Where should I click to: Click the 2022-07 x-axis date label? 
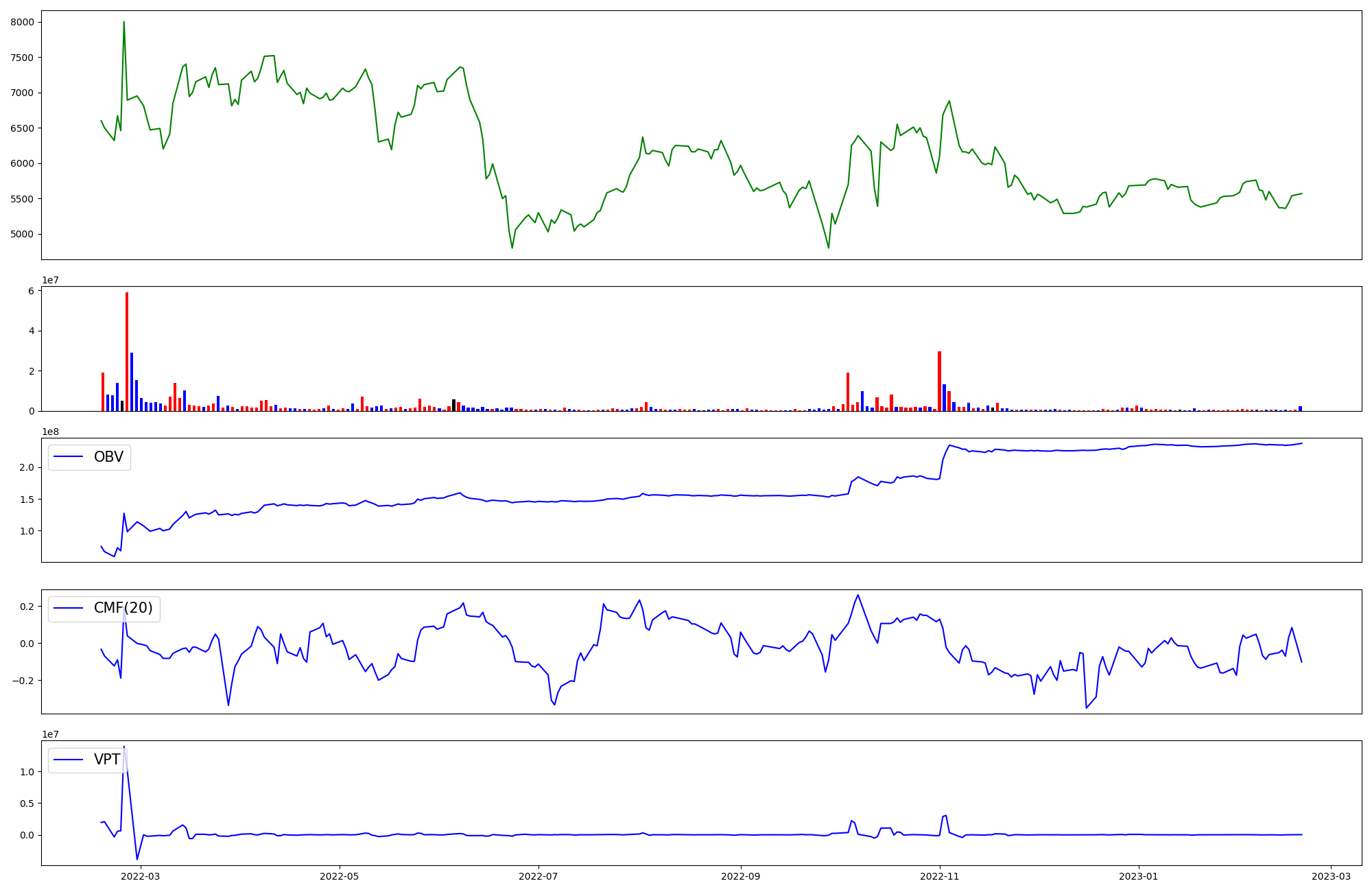[x=539, y=876]
